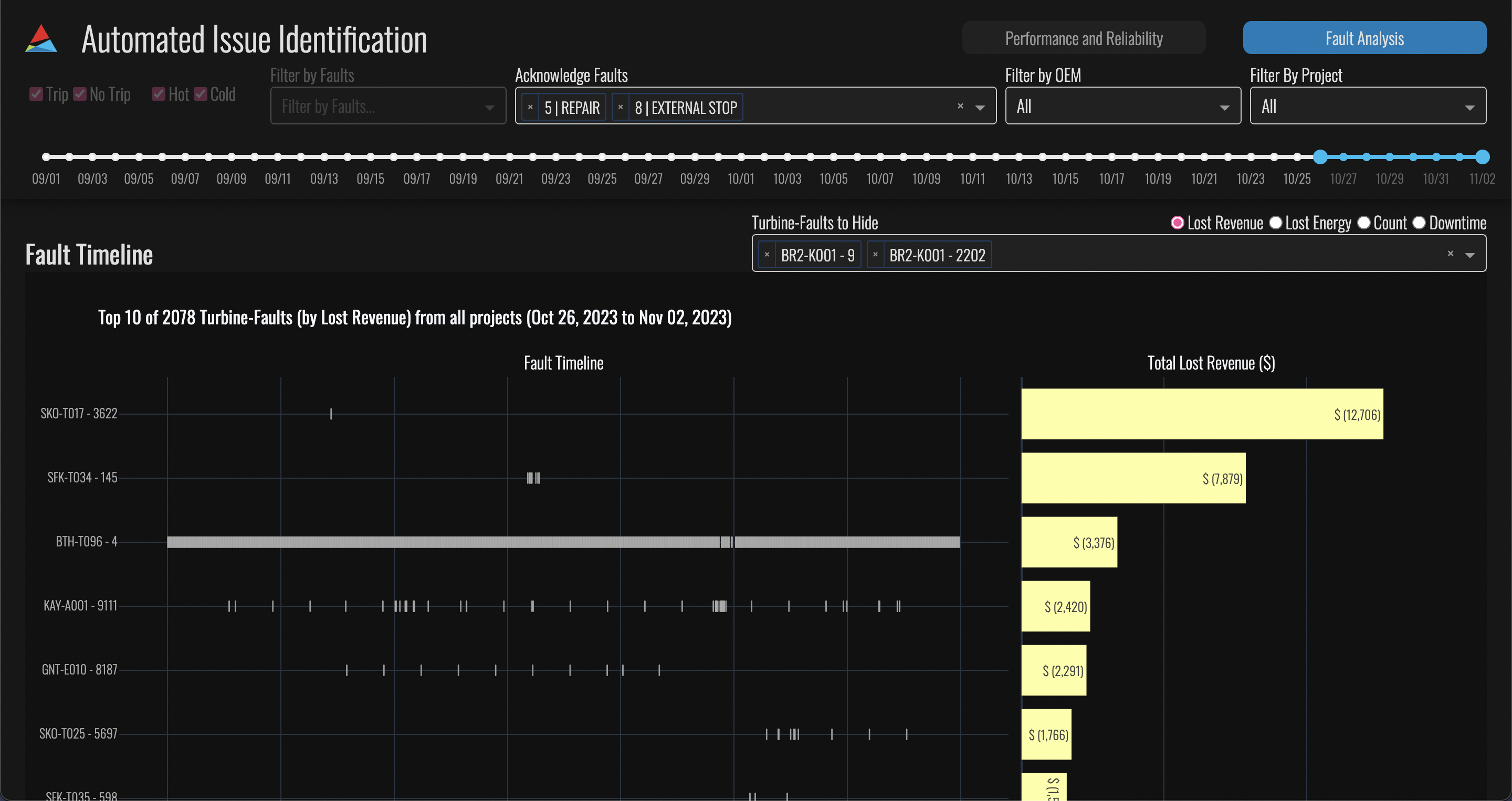Click the SFK-T034 - 145 fault cluster marks
The image size is (1512, 801).
[533, 478]
